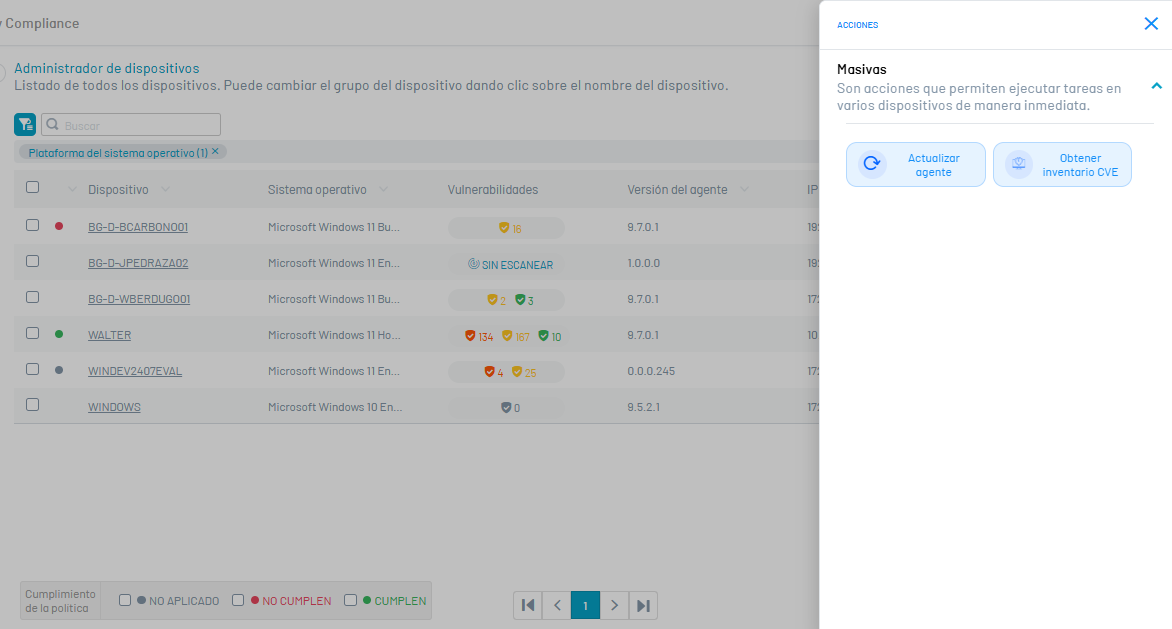This screenshot has width=1172, height=629.
Task: Click the Actualizar agente refresh icon
Action: (x=872, y=164)
